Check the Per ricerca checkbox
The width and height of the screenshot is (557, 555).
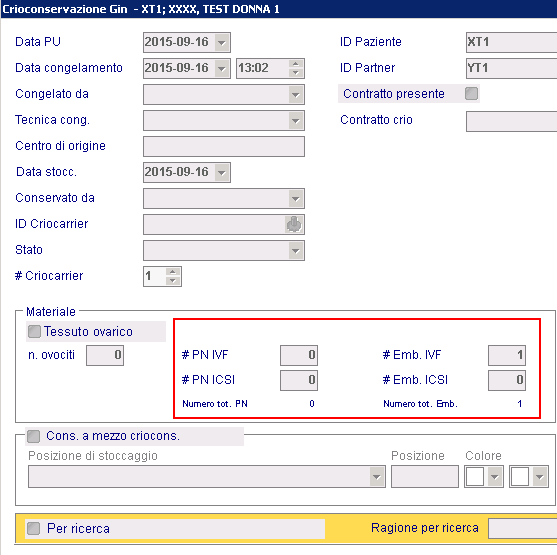(34, 528)
